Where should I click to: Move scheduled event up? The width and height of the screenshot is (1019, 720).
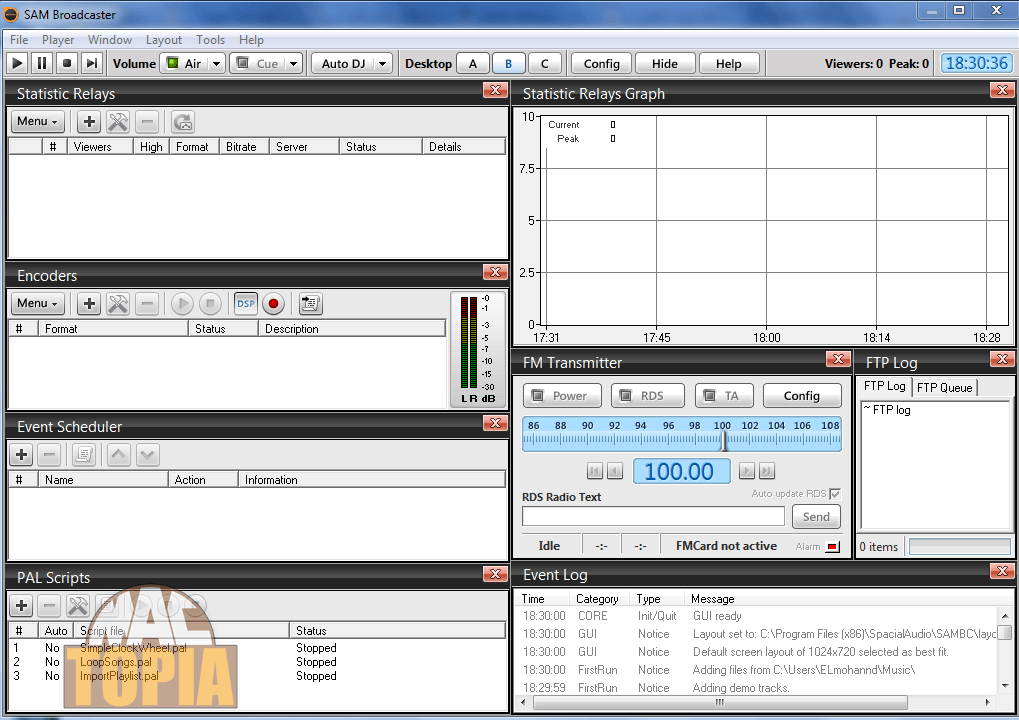click(x=118, y=455)
